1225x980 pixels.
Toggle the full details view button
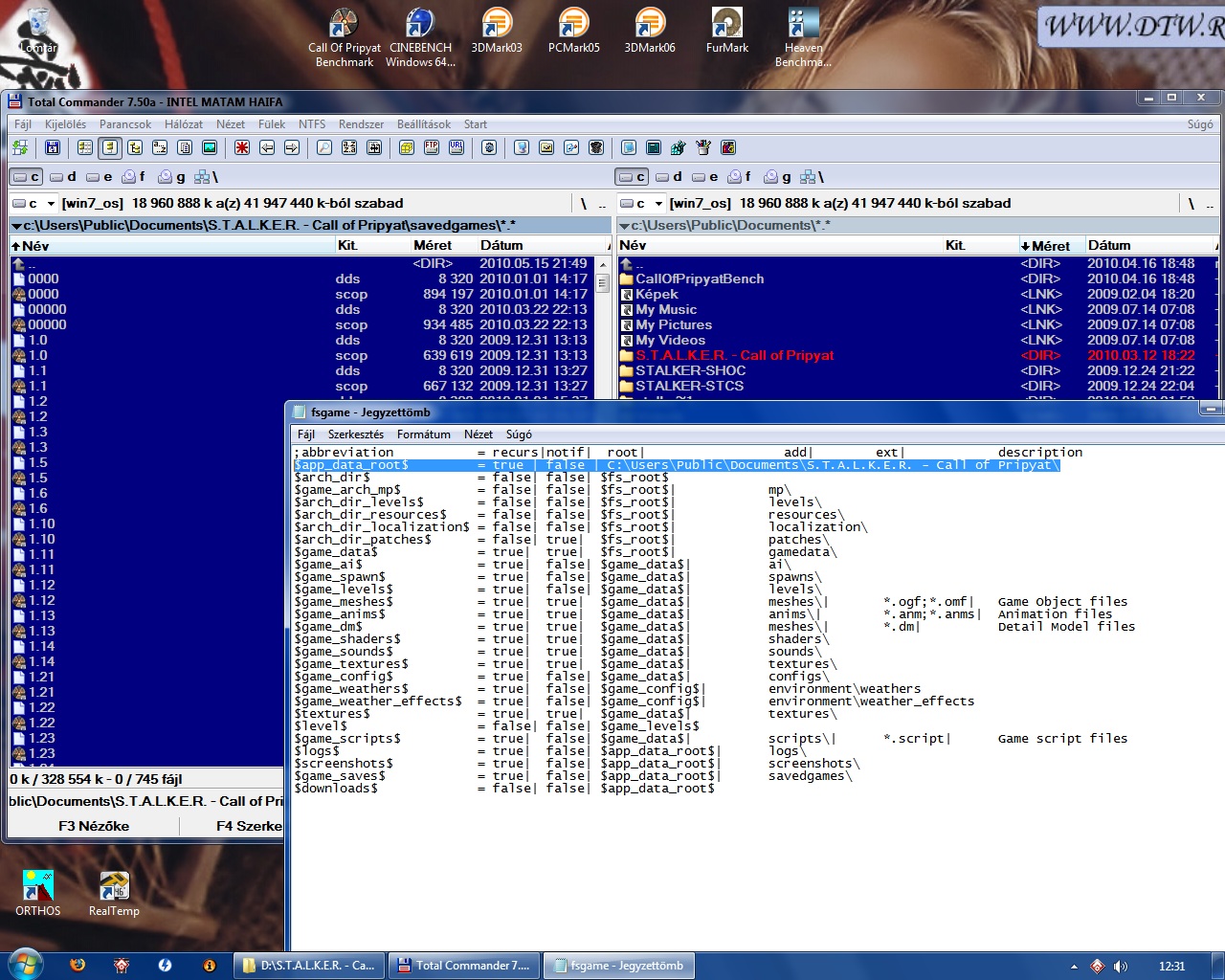(110, 147)
